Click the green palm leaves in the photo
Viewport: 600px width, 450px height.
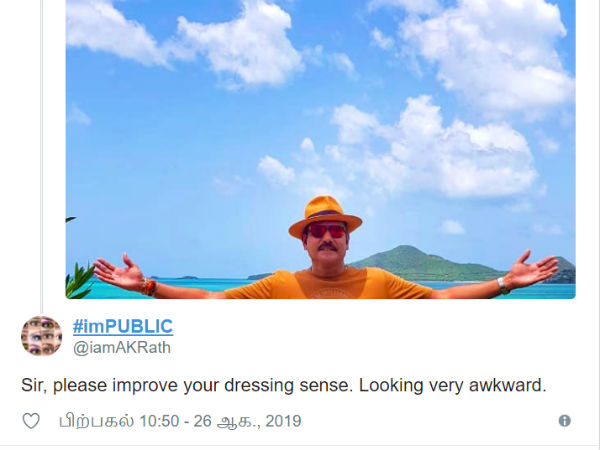click(80, 280)
